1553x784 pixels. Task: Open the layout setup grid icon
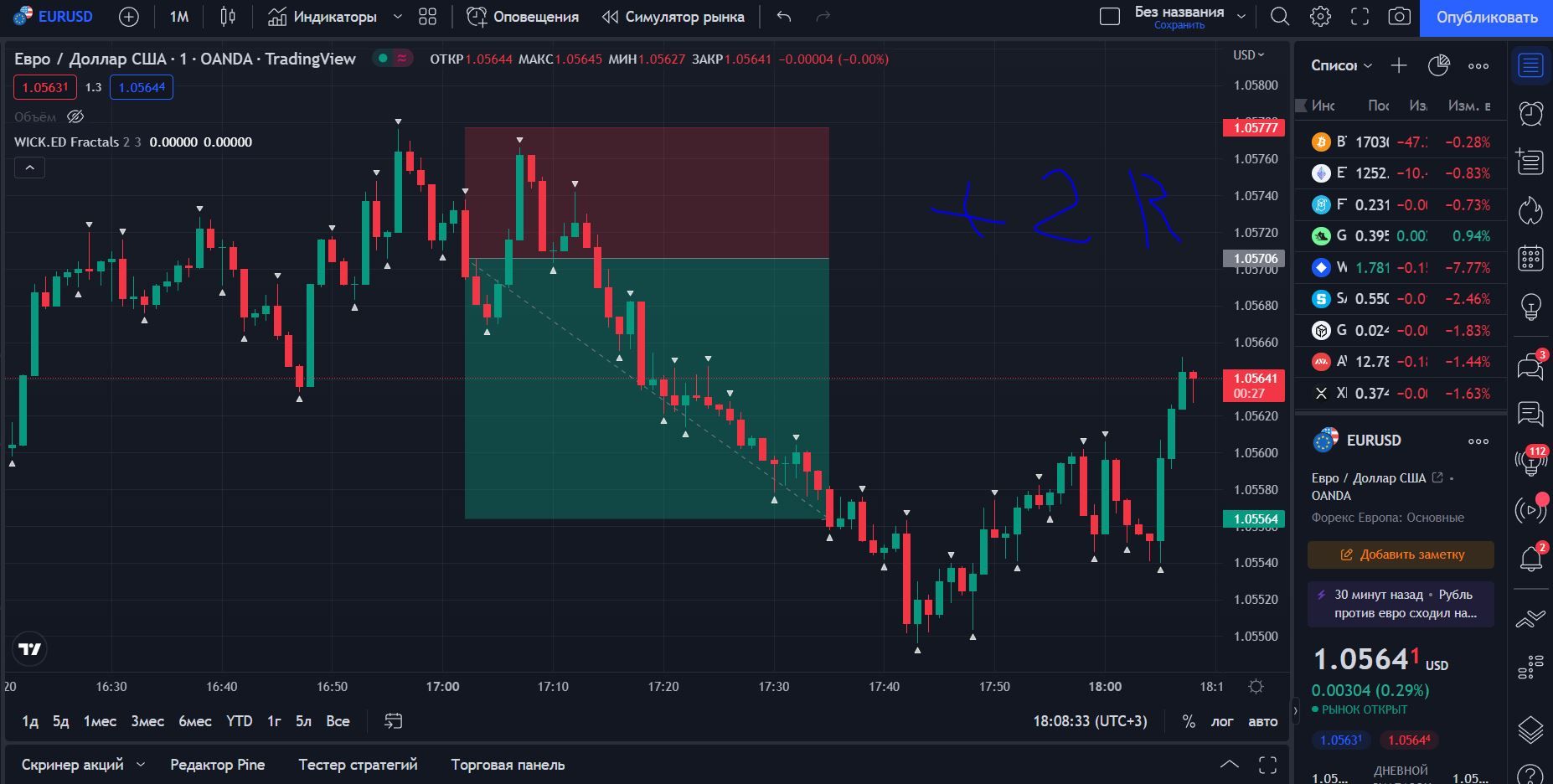tap(427, 17)
